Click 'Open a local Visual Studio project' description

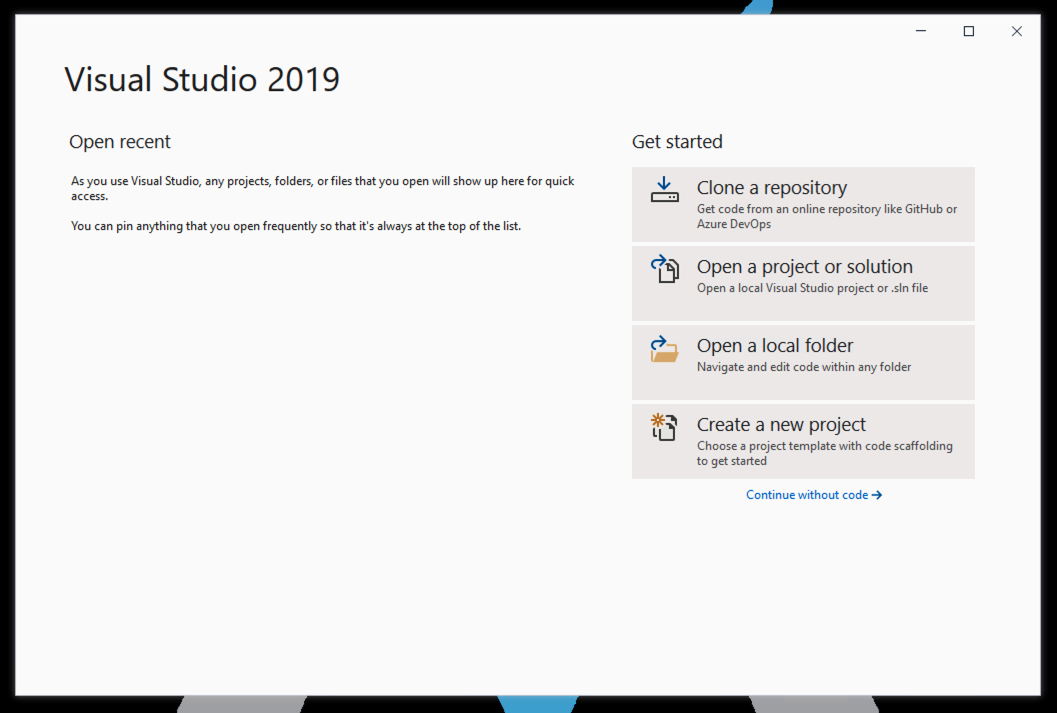pos(812,288)
